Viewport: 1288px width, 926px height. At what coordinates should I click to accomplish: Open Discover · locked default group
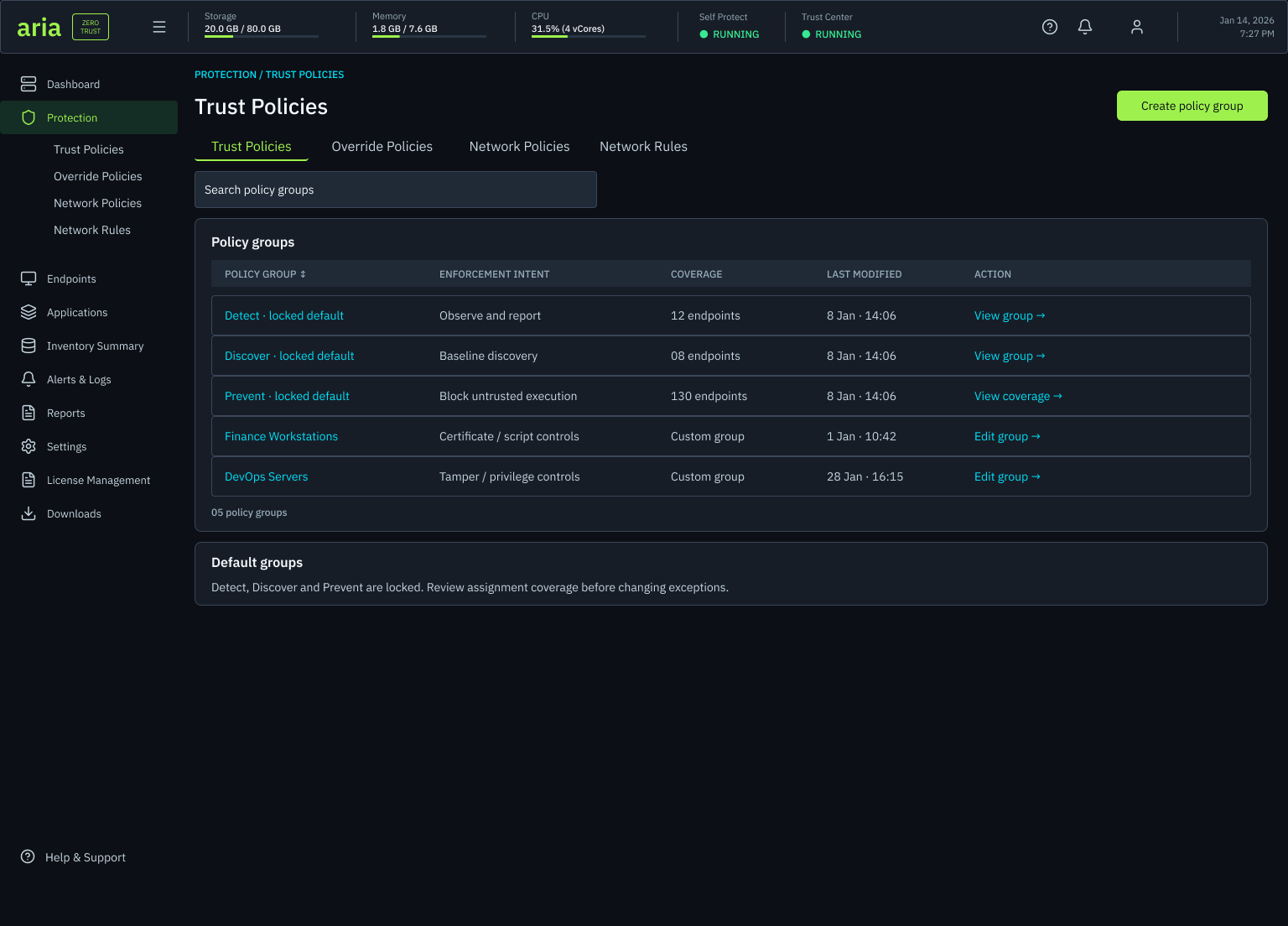289,356
